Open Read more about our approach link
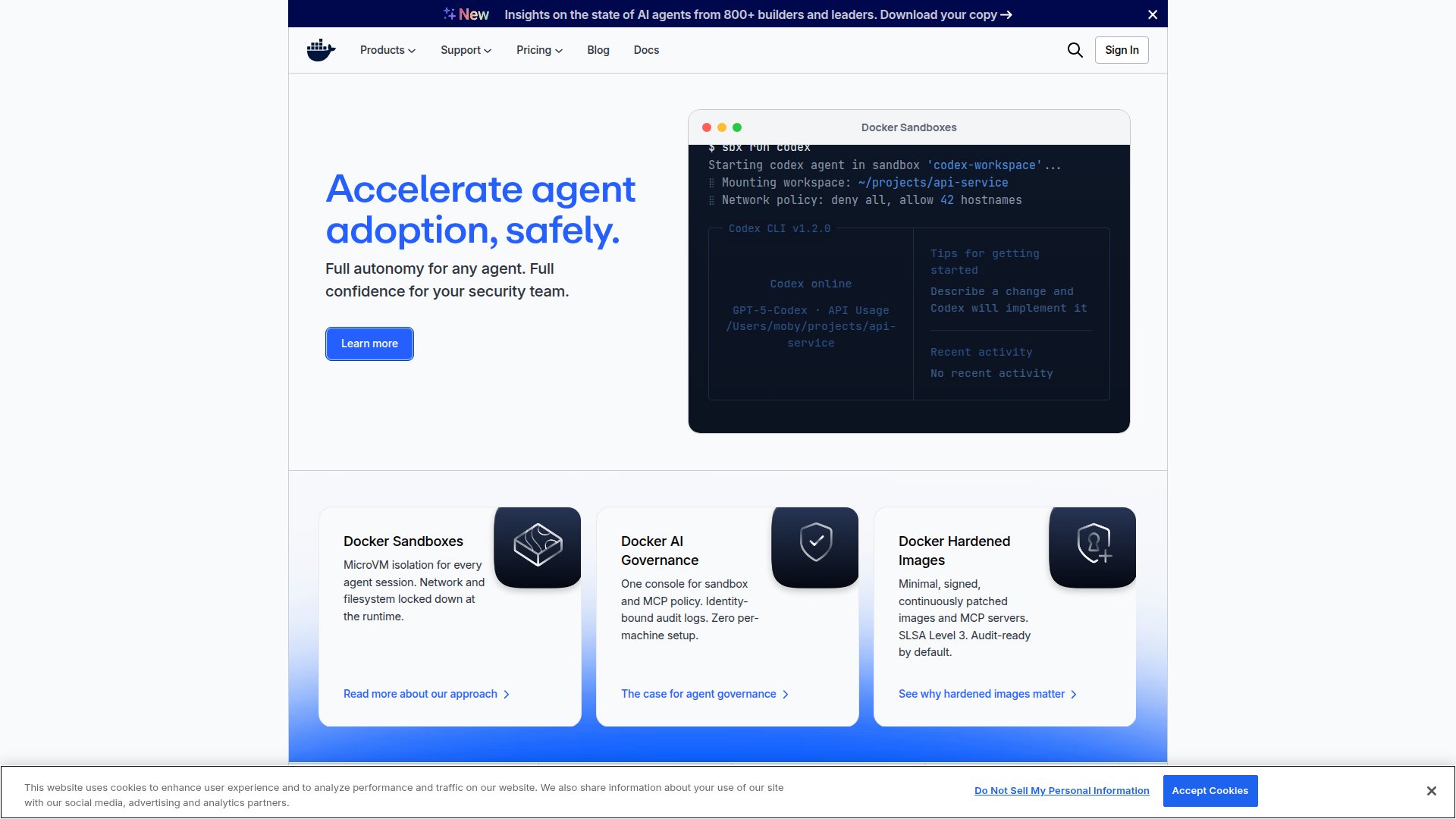The image size is (1456, 819). (426, 694)
